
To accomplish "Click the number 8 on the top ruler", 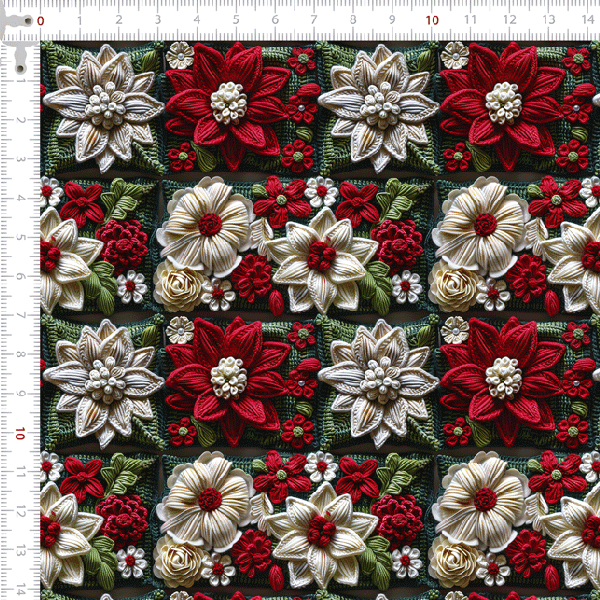I will (x=353, y=20).
